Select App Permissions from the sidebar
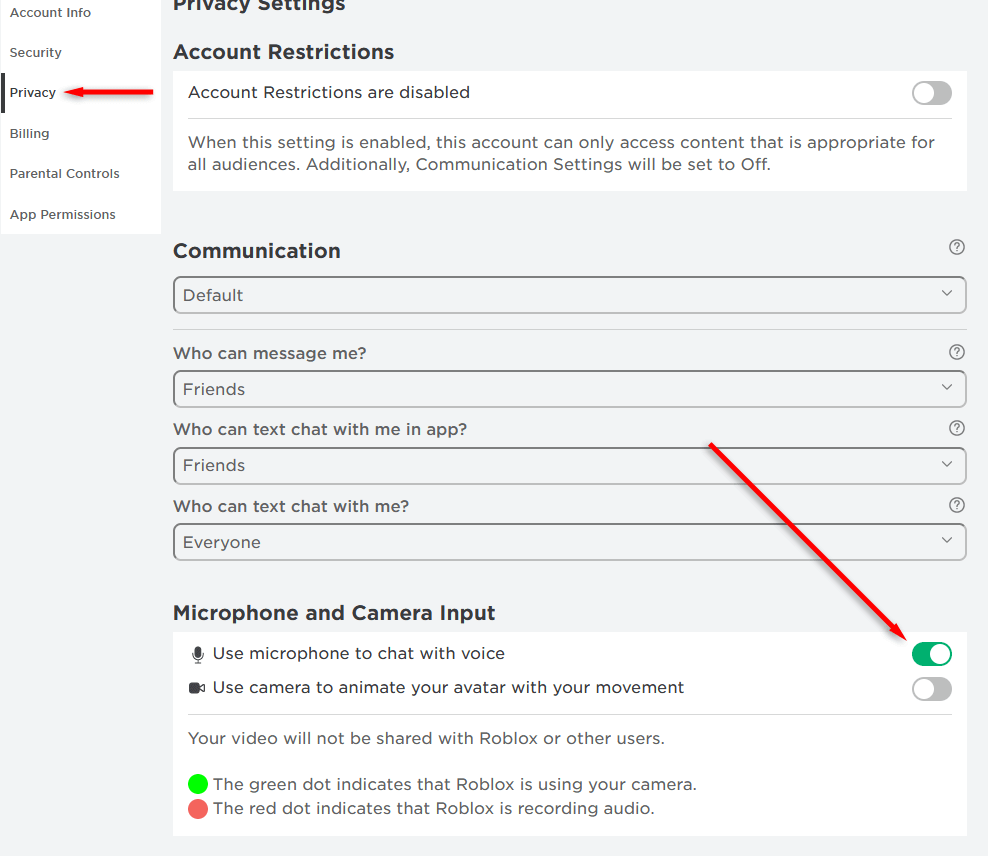This screenshot has height=856, width=988. [63, 215]
